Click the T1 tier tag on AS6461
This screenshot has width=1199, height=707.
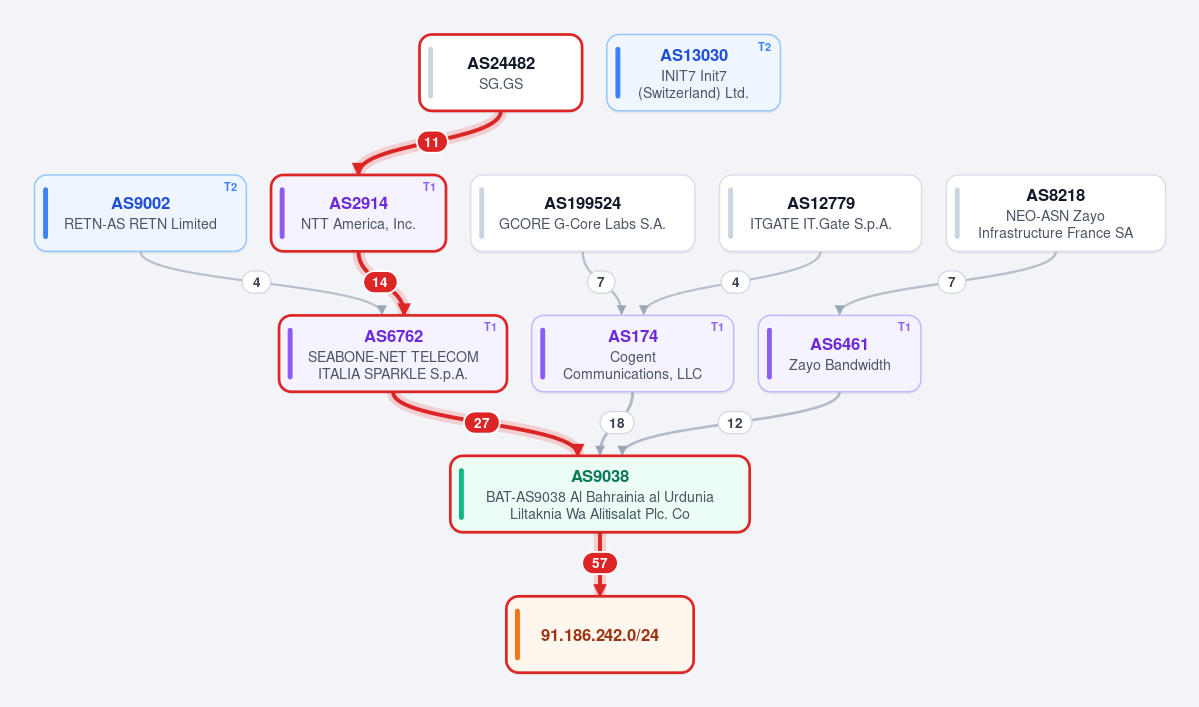904,327
